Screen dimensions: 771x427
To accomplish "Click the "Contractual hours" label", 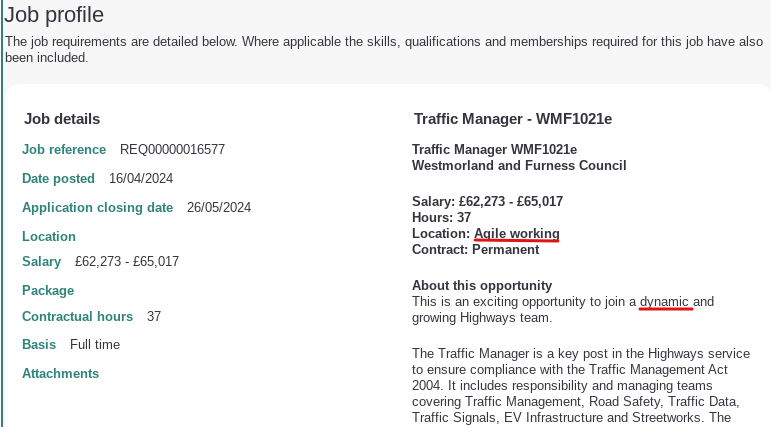I will (78, 317).
